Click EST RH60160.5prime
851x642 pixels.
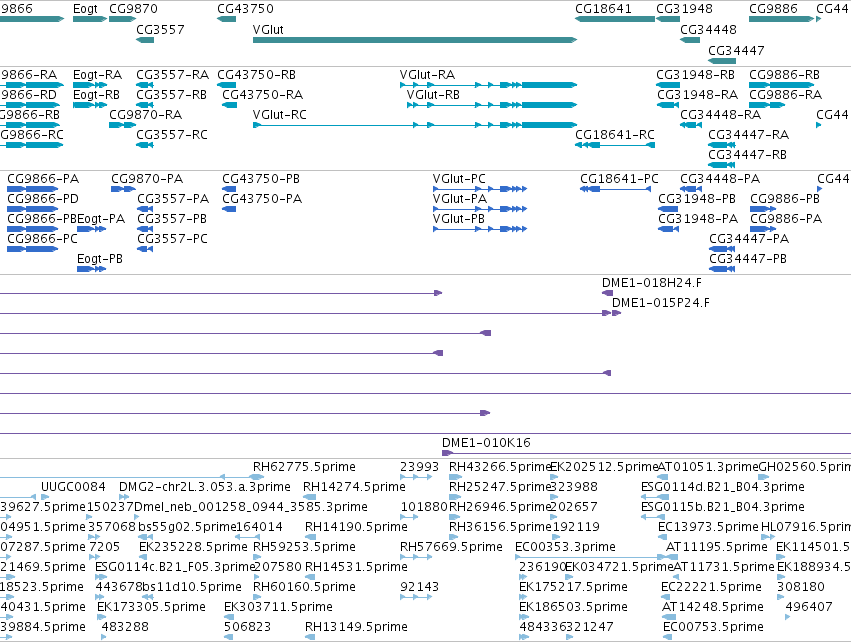(257, 597)
